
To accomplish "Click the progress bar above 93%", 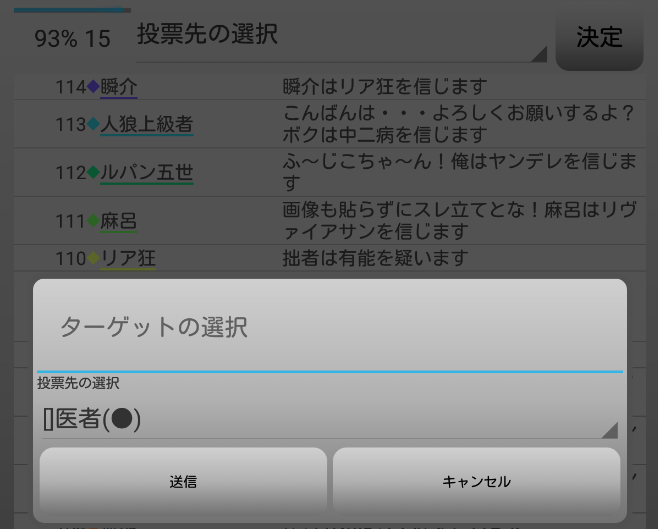I will coord(72,10).
